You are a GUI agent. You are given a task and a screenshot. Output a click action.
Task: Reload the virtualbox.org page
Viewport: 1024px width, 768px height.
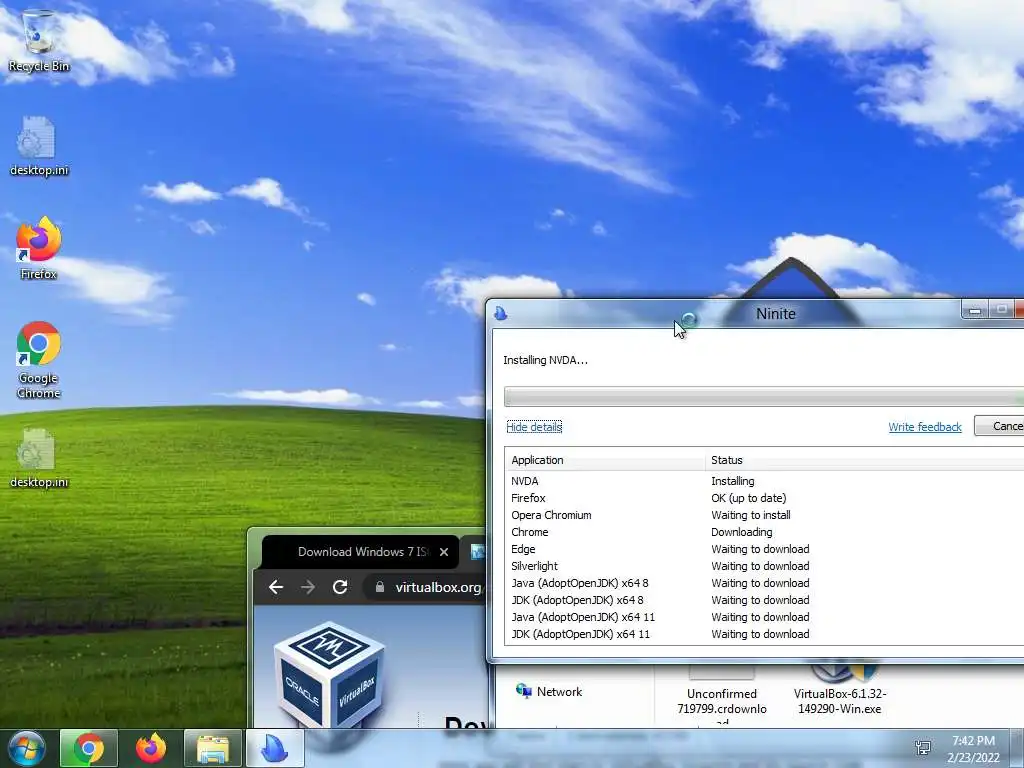click(x=340, y=587)
